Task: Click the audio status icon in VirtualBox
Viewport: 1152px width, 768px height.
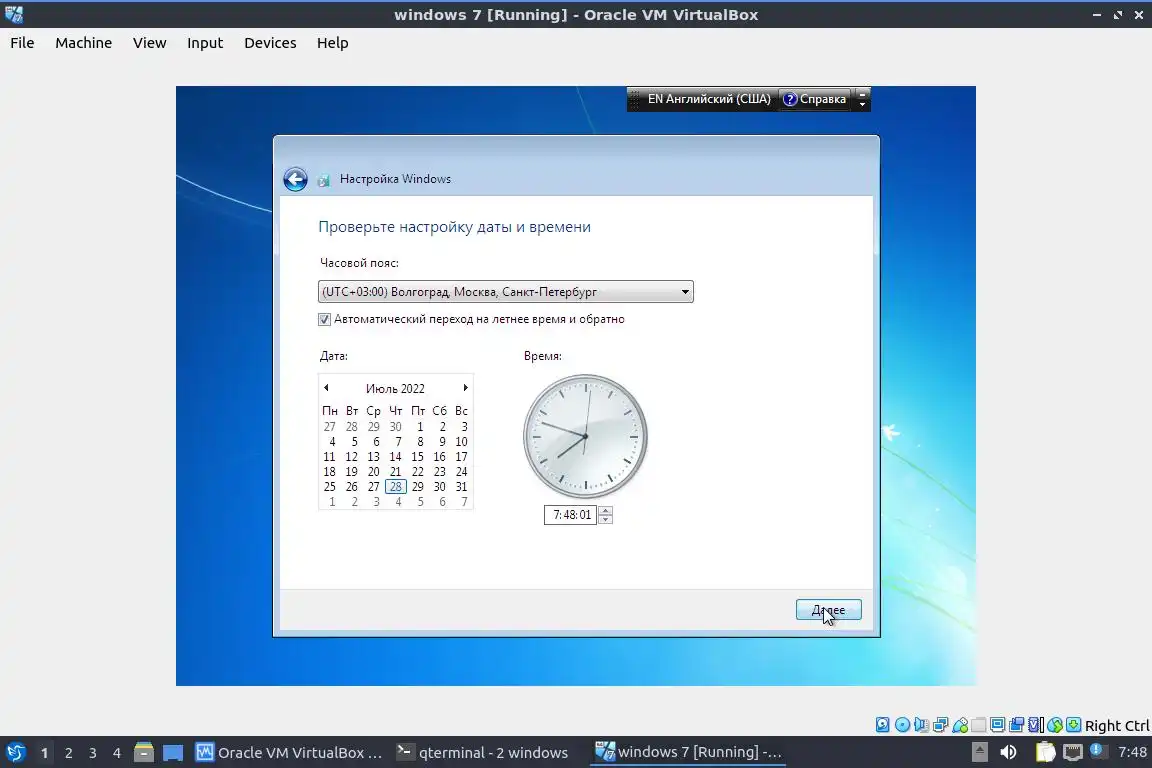Action: [921, 725]
